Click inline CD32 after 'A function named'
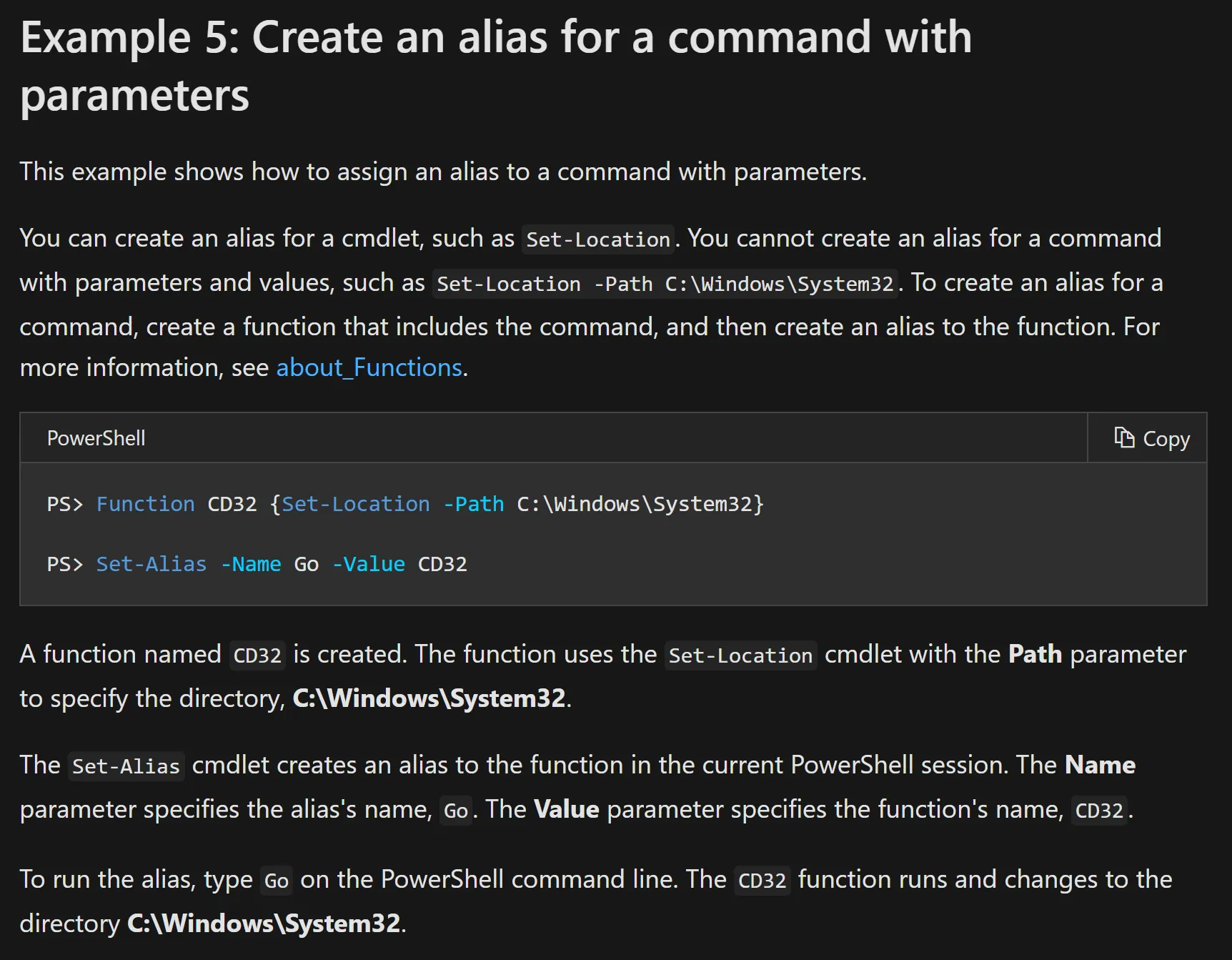 tap(257, 655)
